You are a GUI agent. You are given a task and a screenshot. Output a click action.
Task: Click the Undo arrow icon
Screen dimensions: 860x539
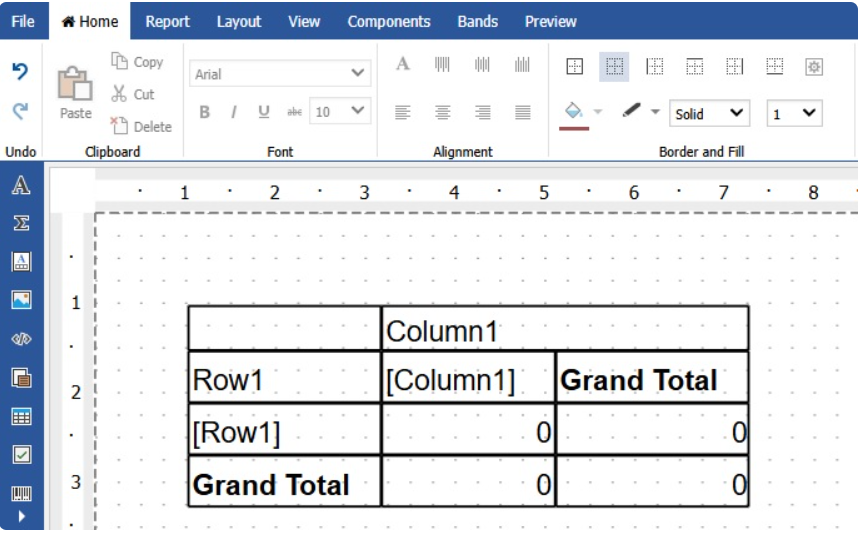pos(20,71)
